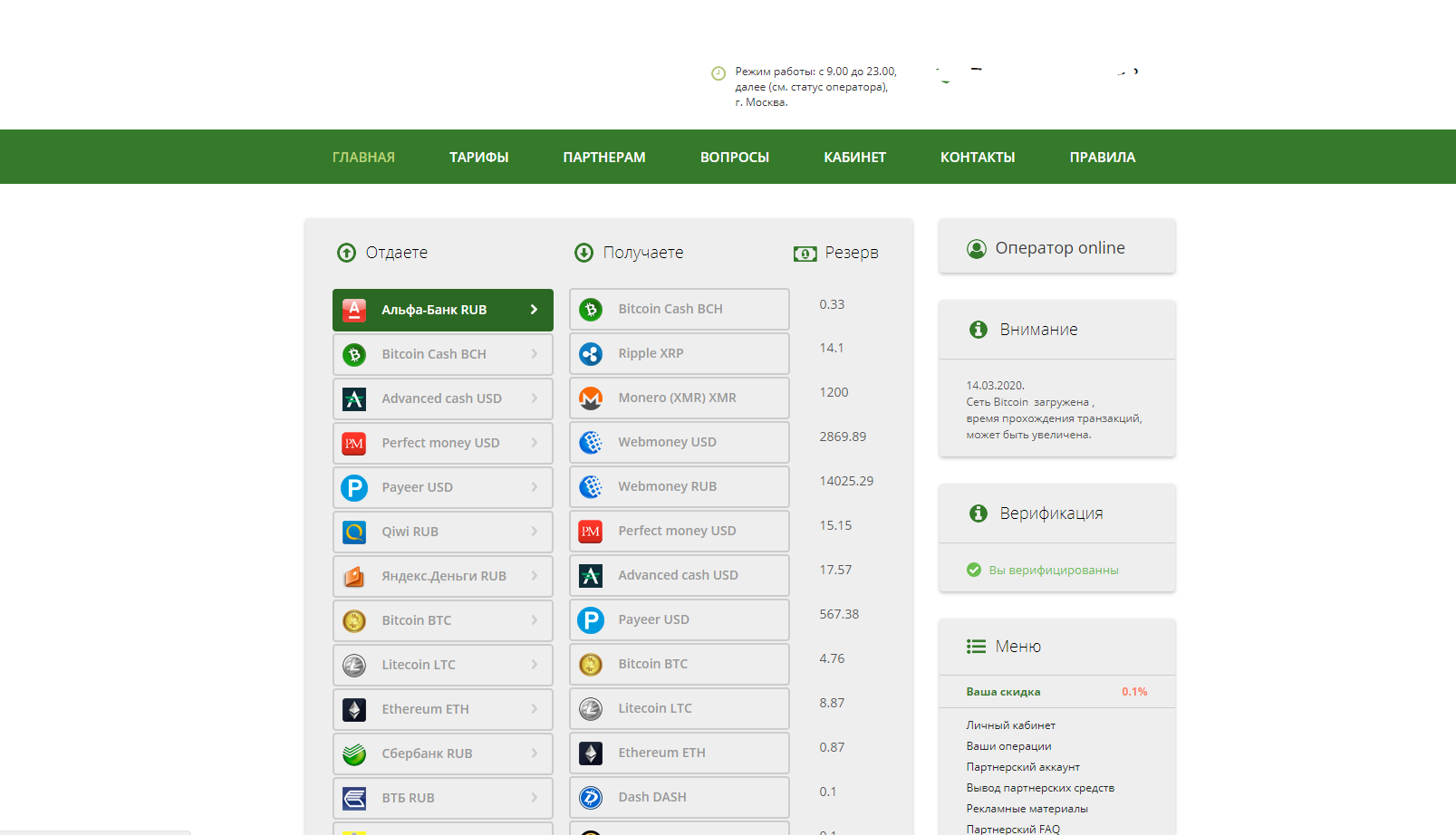Click the Dash DASH coin icon
The image size is (1456, 835).
point(591,798)
